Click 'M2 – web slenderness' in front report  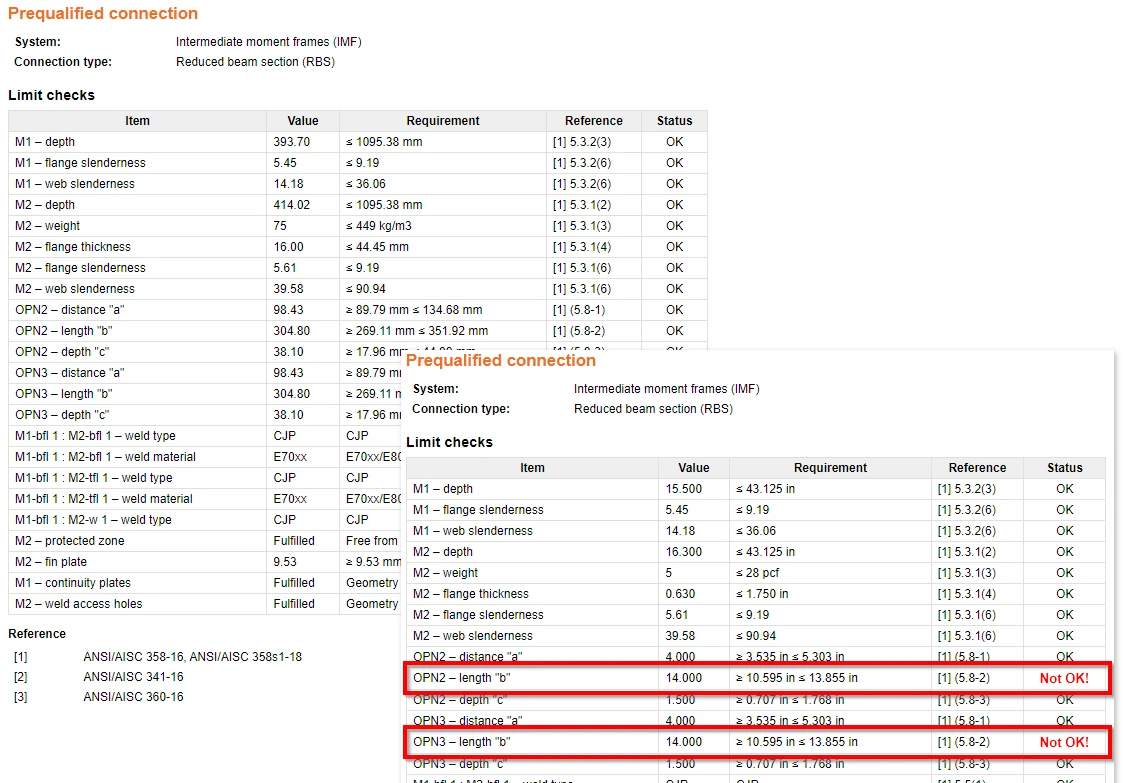pyautogui.click(x=473, y=635)
